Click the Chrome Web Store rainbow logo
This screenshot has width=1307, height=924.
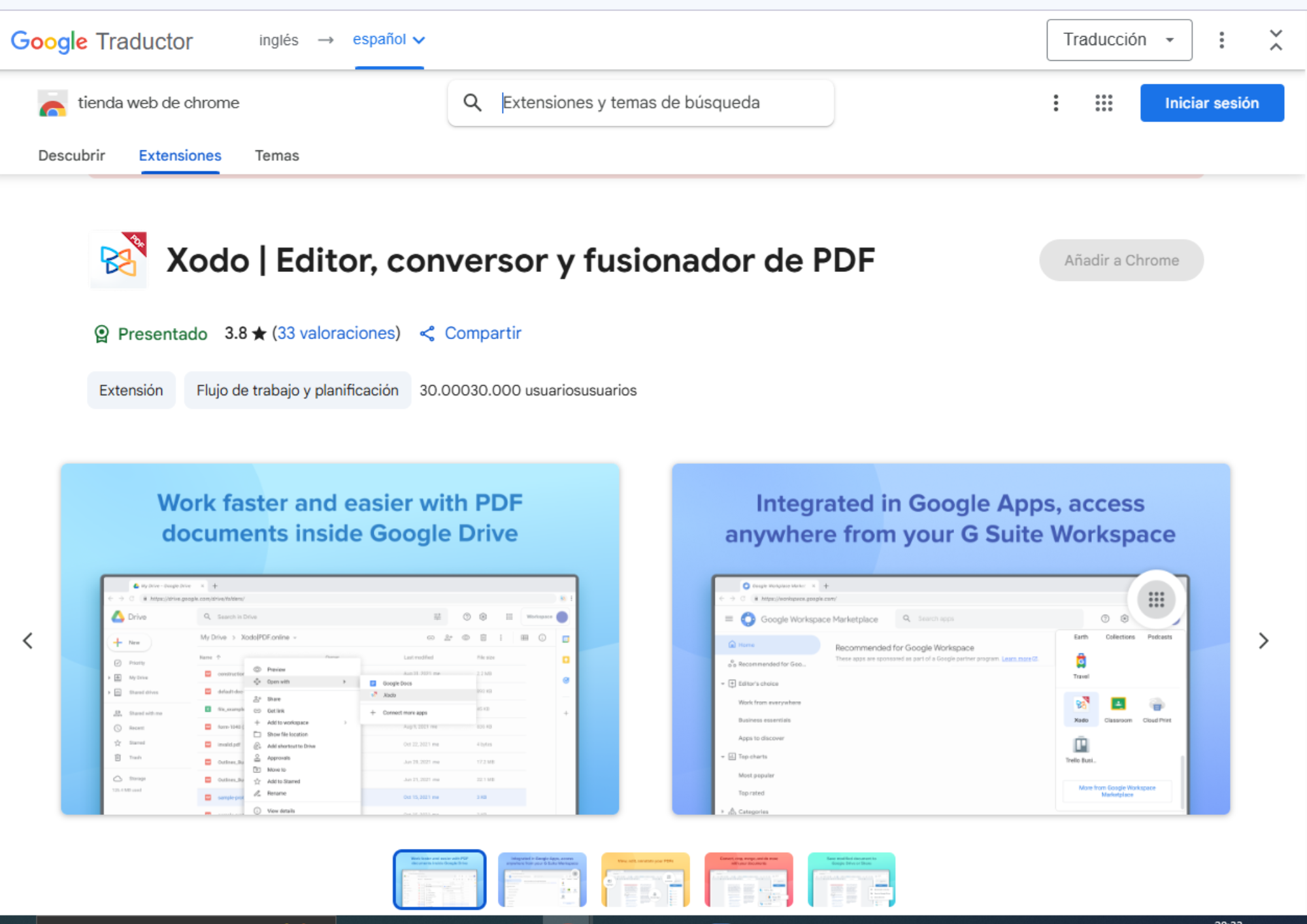(53, 103)
